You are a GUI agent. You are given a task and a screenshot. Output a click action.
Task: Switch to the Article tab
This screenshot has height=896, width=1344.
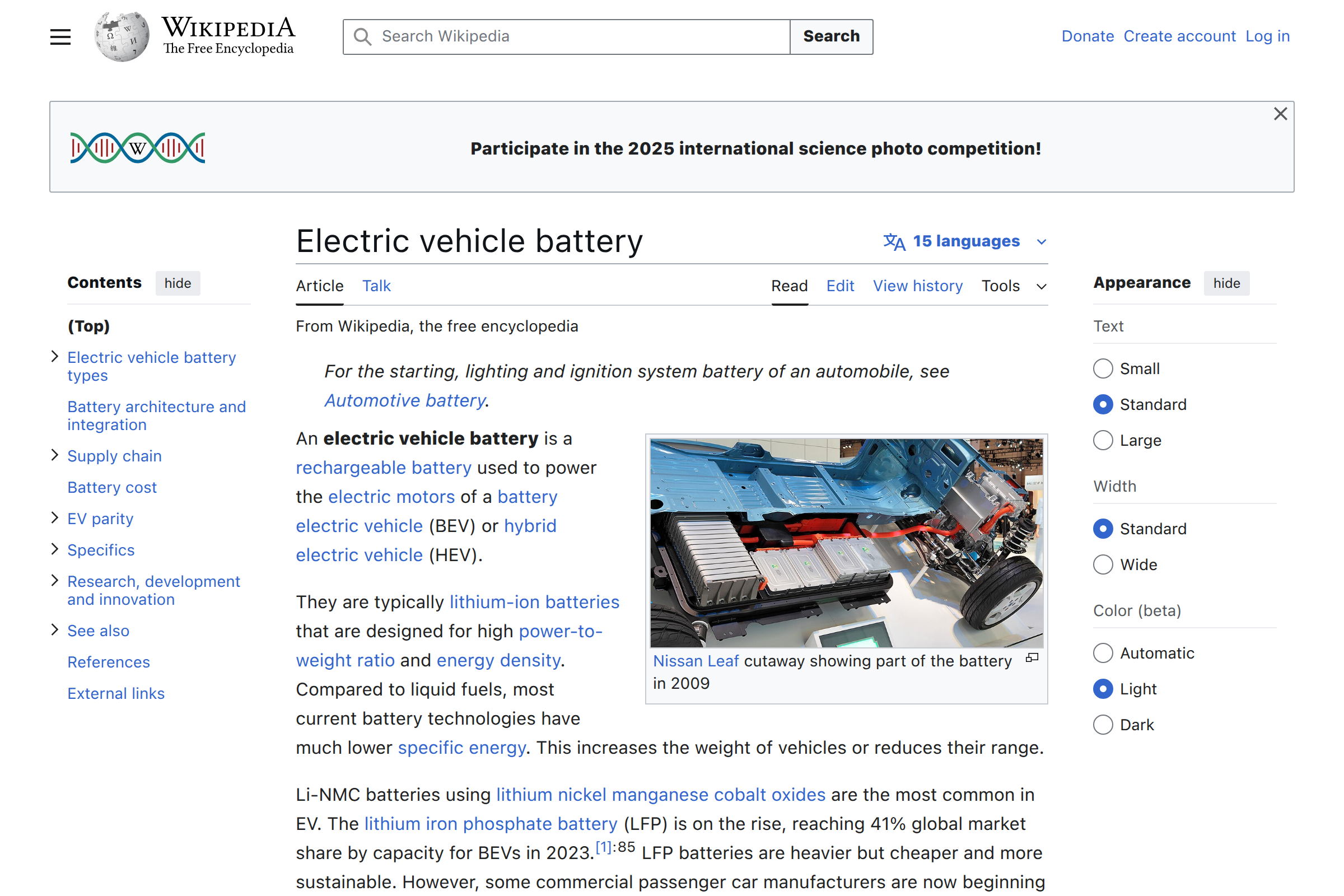click(319, 286)
